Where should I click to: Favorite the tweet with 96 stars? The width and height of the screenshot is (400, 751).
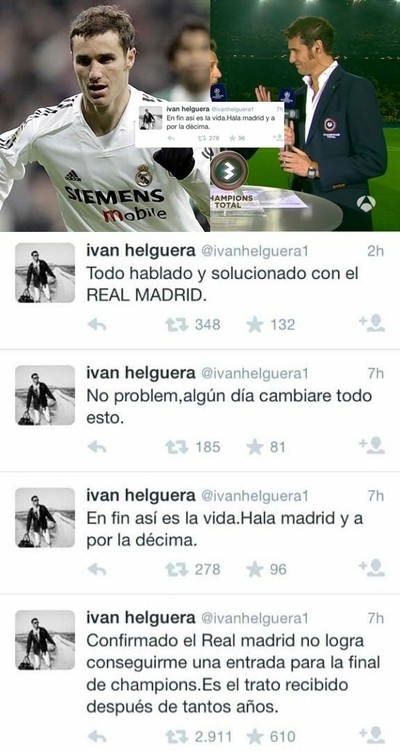pyautogui.click(x=255, y=569)
